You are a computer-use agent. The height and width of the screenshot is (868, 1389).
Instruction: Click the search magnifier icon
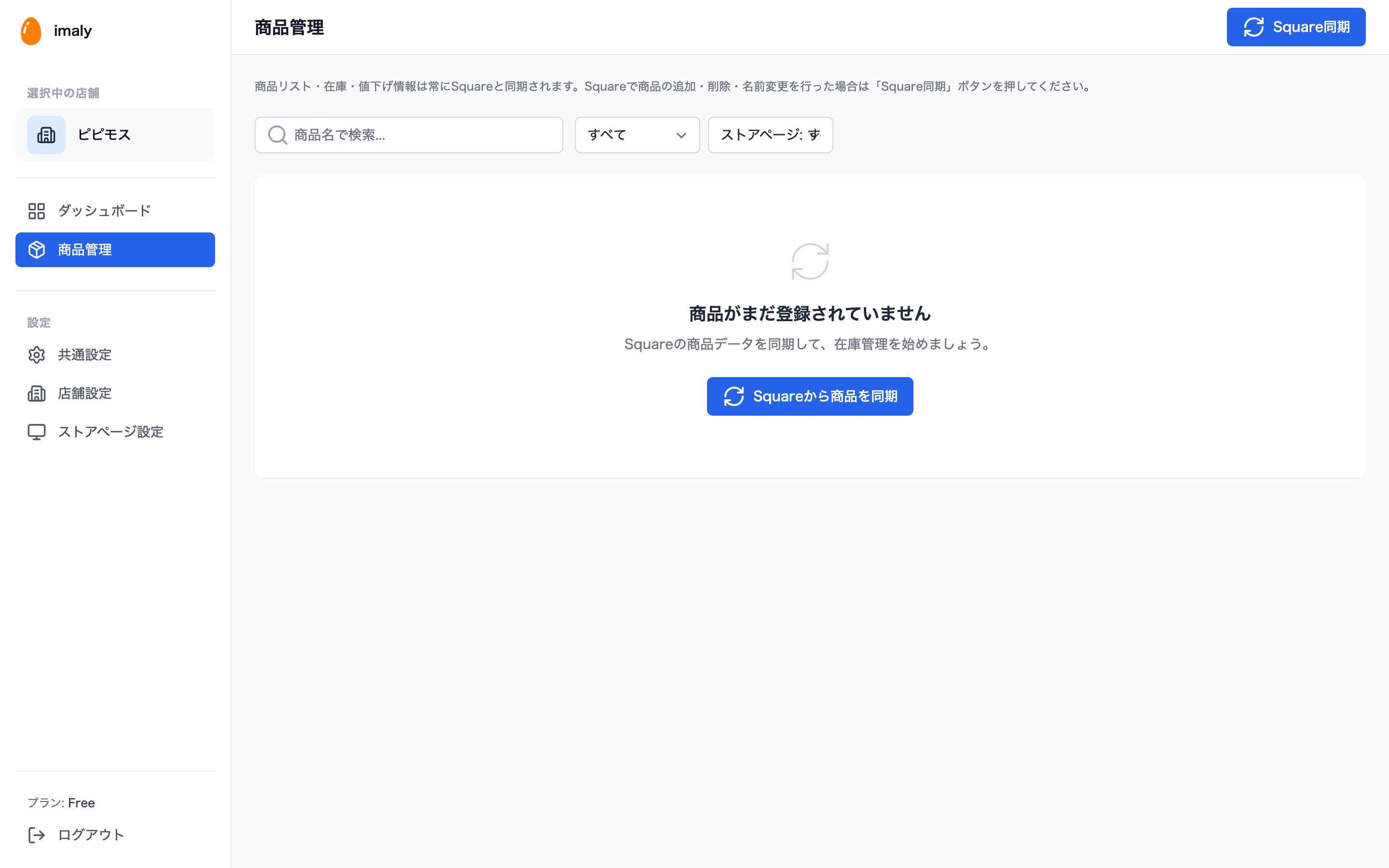tap(277, 135)
